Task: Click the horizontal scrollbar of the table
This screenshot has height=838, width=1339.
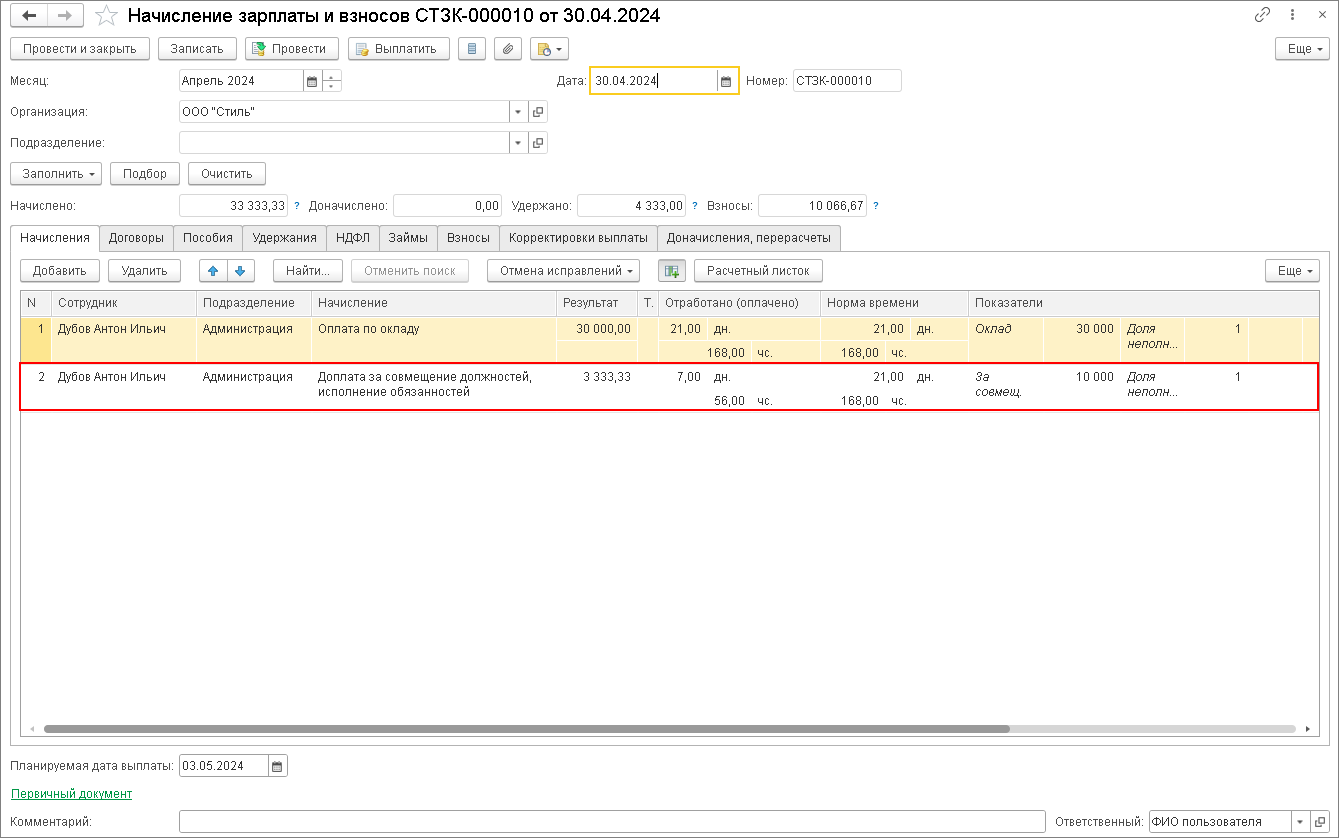Action: coord(527,729)
